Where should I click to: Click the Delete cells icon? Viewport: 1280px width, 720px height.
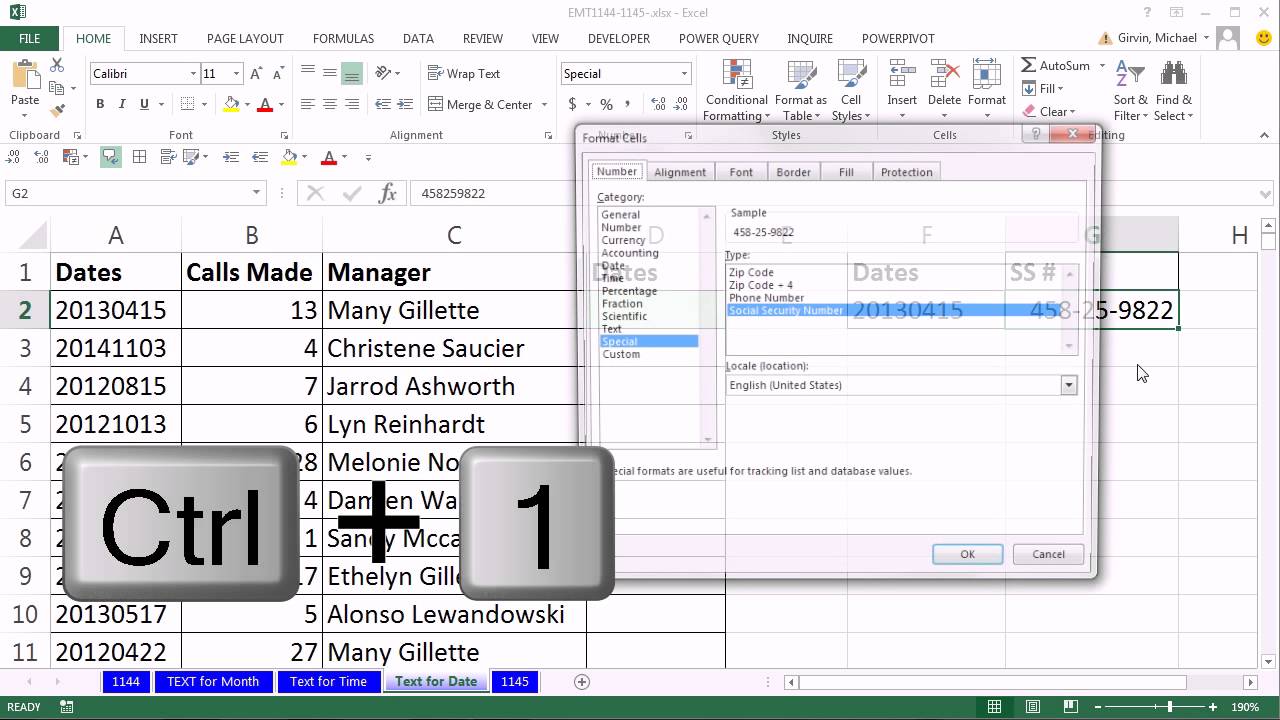[944, 75]
